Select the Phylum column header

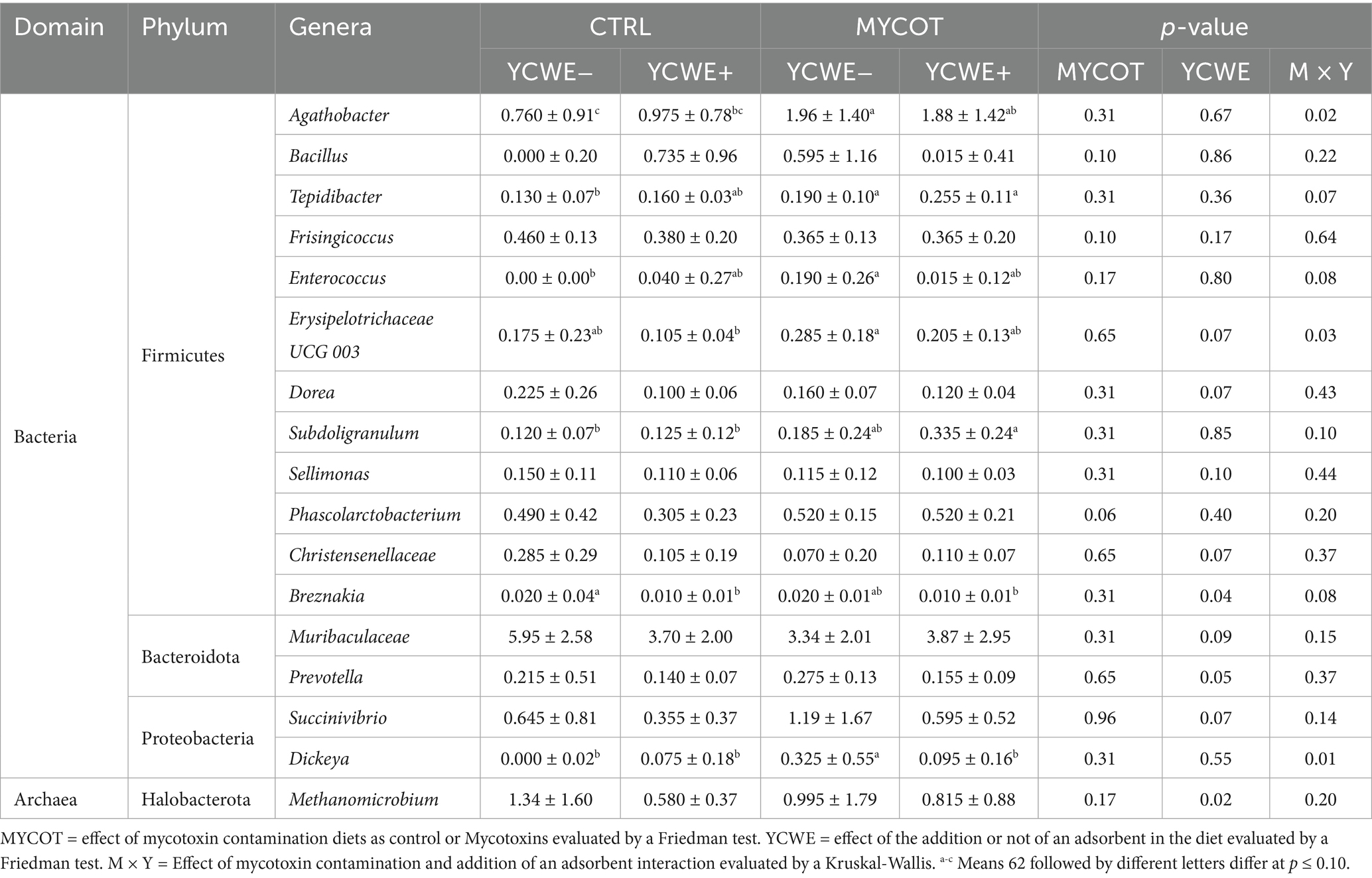pyautogui.click(x=184, y=27)
